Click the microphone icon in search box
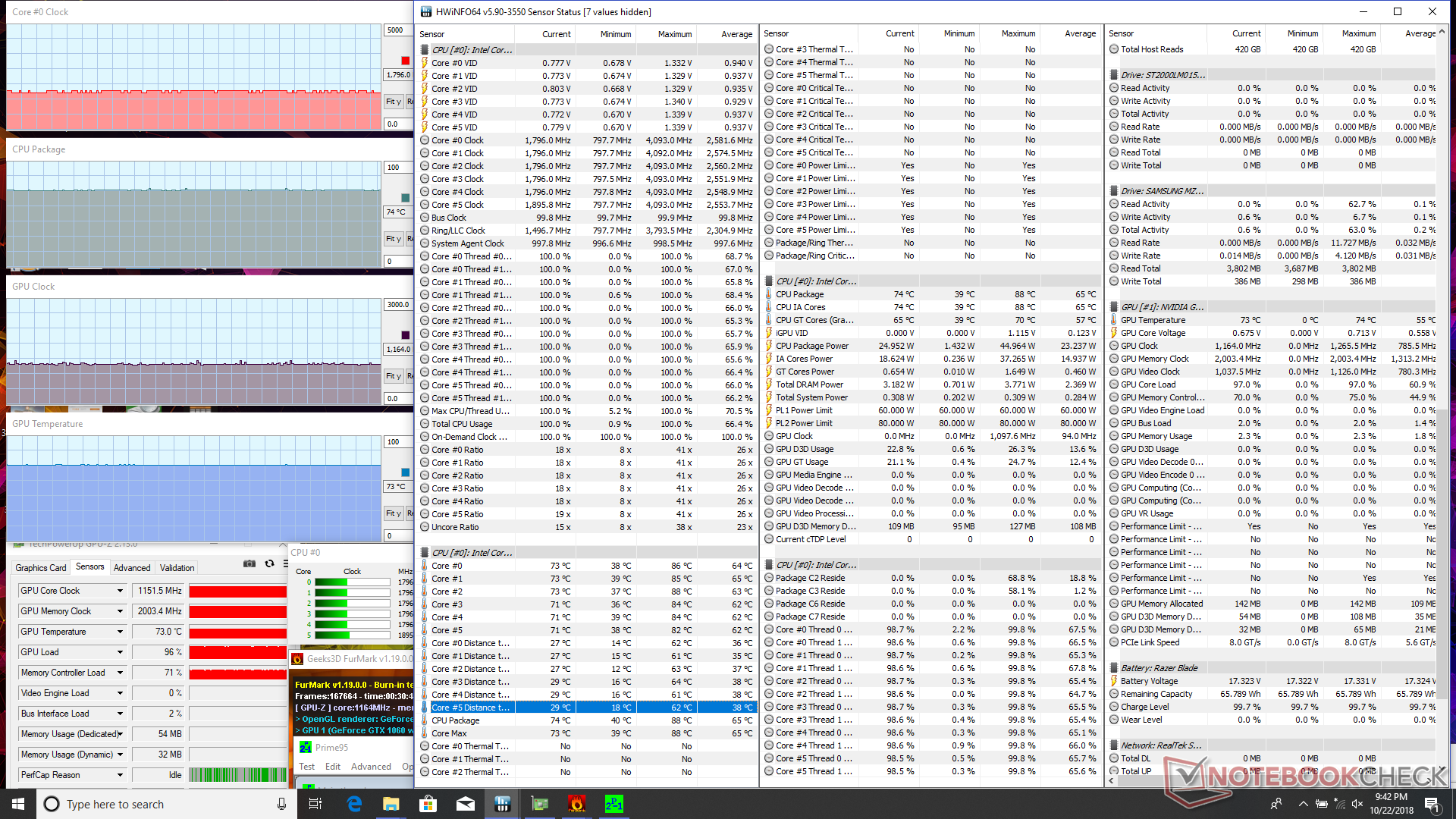 [x=281, y=804]
